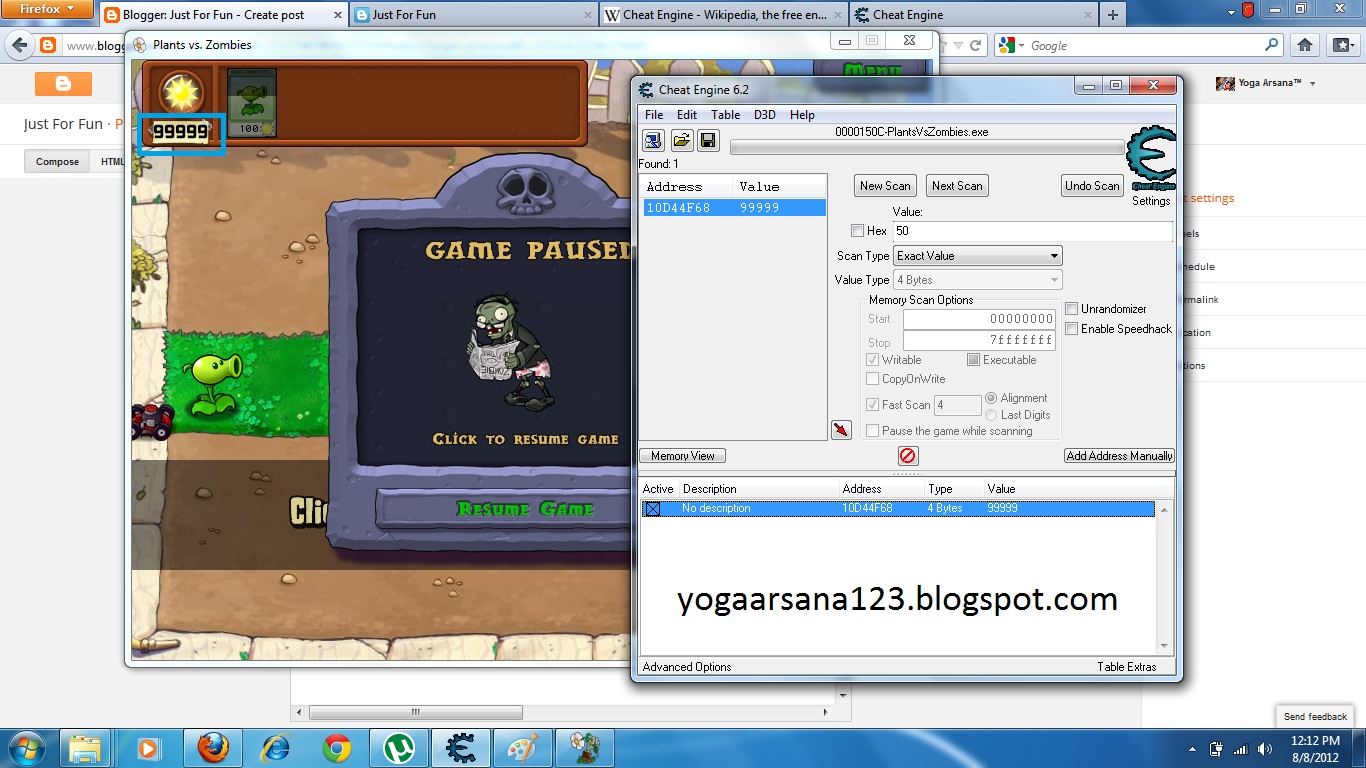Click the red circle clear list icon

coord(908,456)
